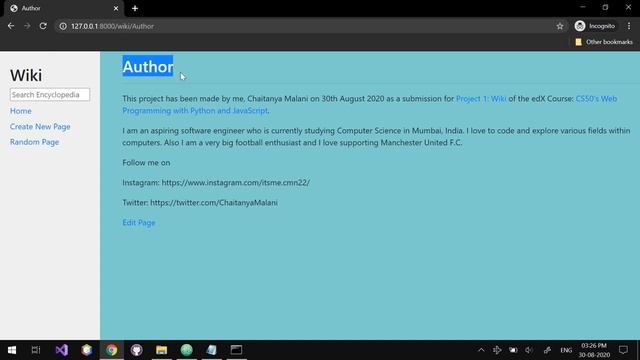Click the pen/link tray icon

click(x=547, y=350)
